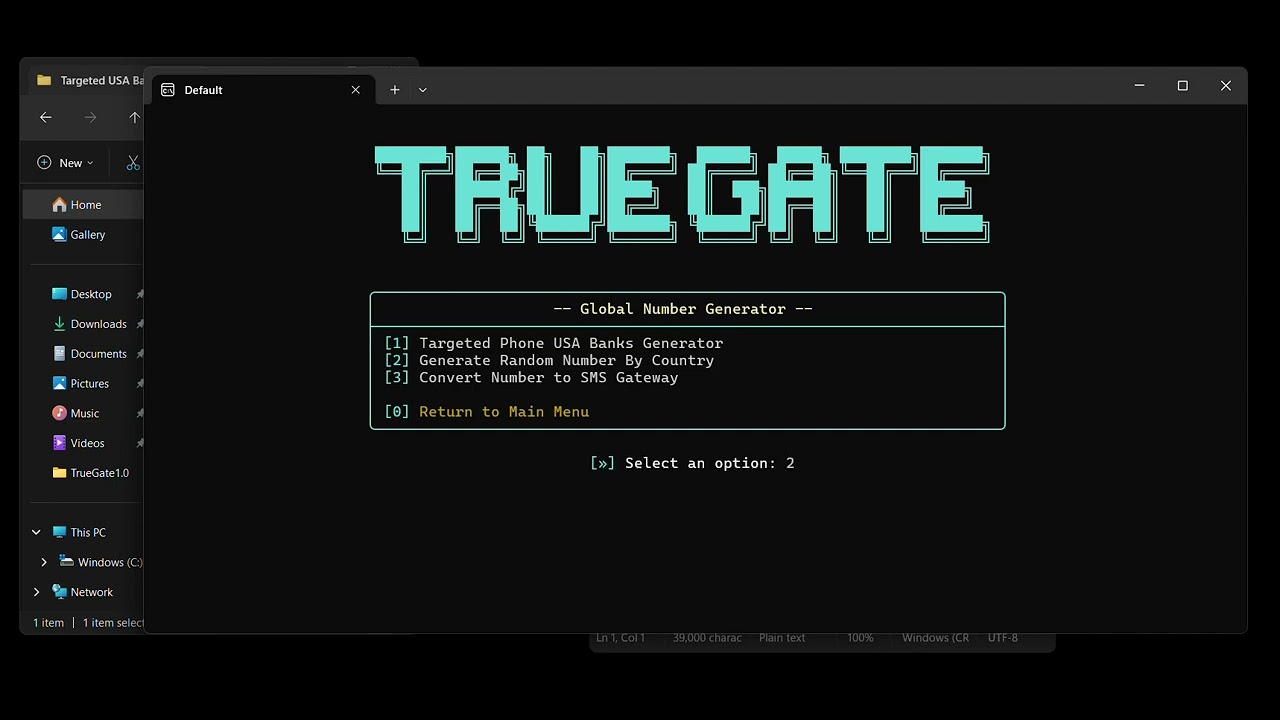
Task: Click the Videos icon in sidebar
Action: pos(59,443)
